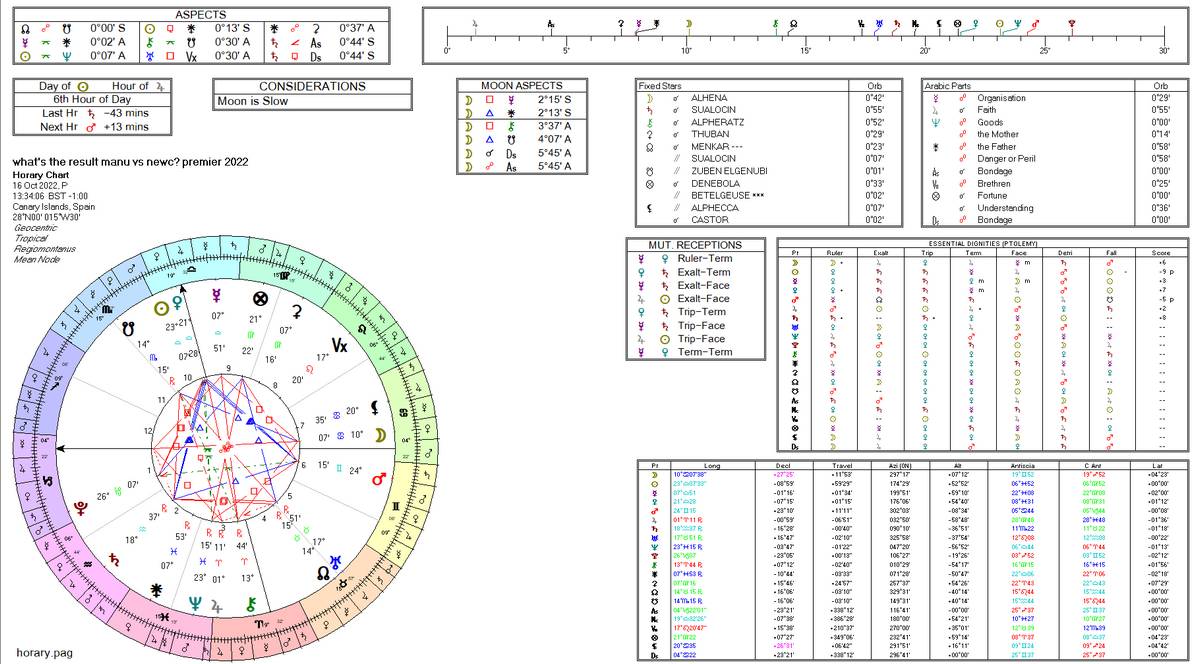This screenshot has width=1200, height=664.
Task: Click the Neptune glyph near the wheel's bottom
Action: point(194,603)
